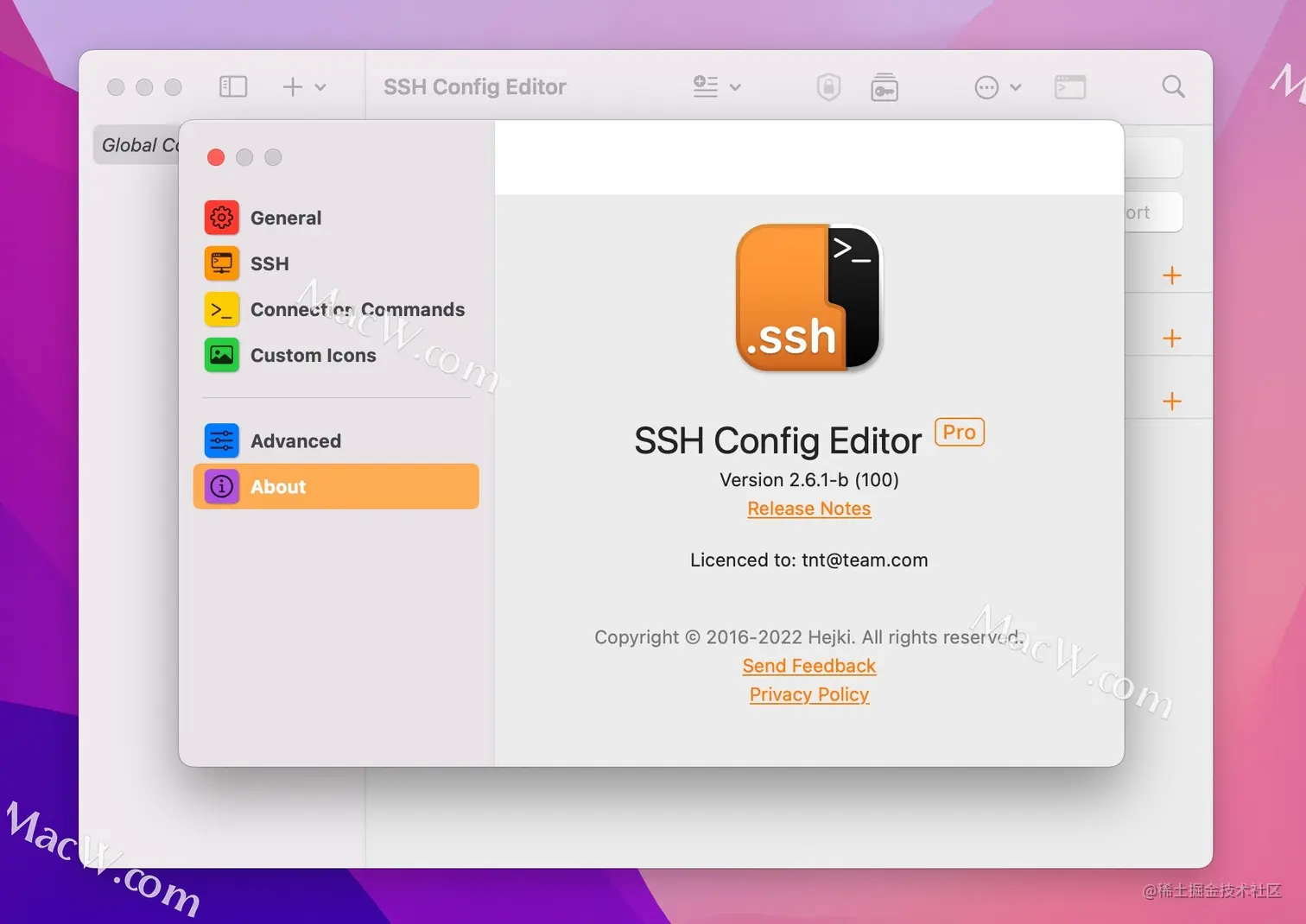Expand the chevron beside the ellipsis icon
Screen dimensions: 1306x924
(x=1016, y=87)
